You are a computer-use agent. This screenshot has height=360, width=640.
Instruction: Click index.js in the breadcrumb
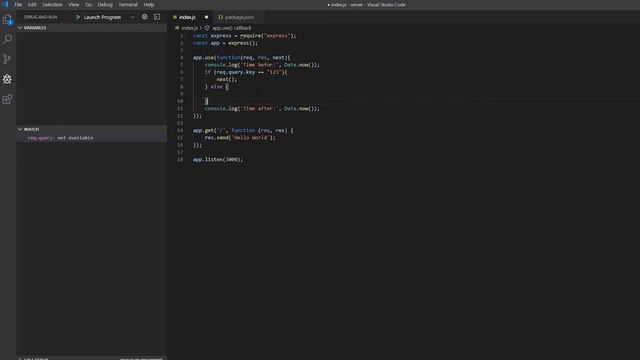tap(189, 28)
